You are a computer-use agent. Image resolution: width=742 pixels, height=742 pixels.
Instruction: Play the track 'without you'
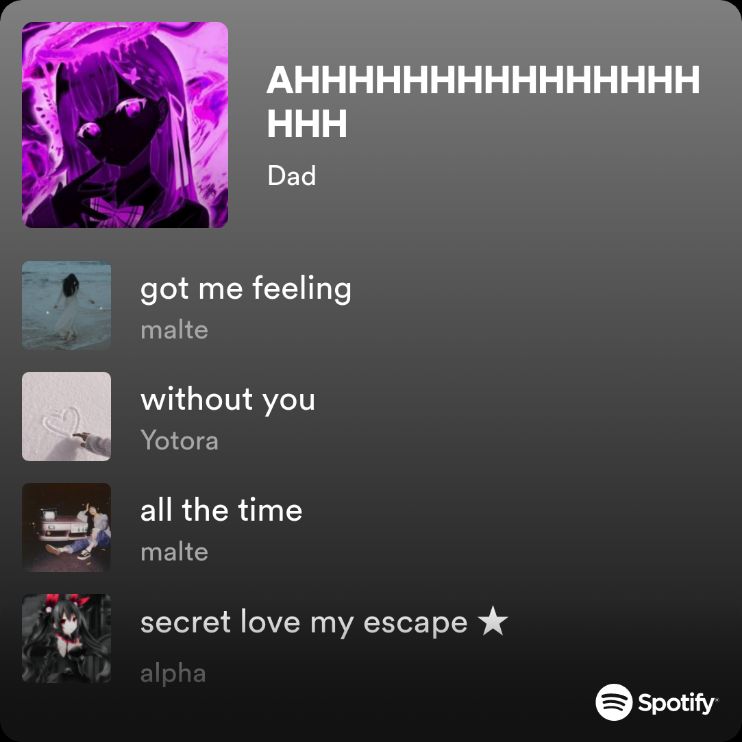228,400
